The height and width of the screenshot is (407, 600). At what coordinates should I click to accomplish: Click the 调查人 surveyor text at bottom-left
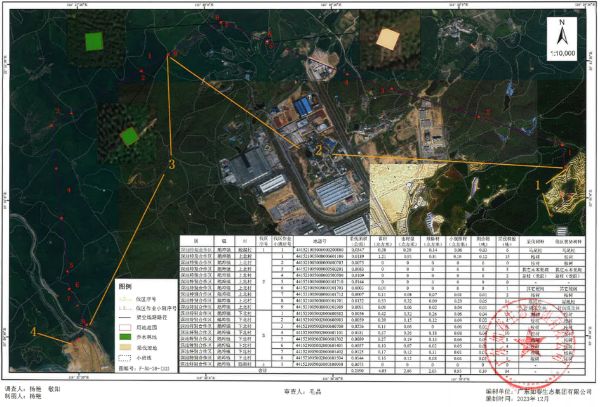(x=30, y=389)
